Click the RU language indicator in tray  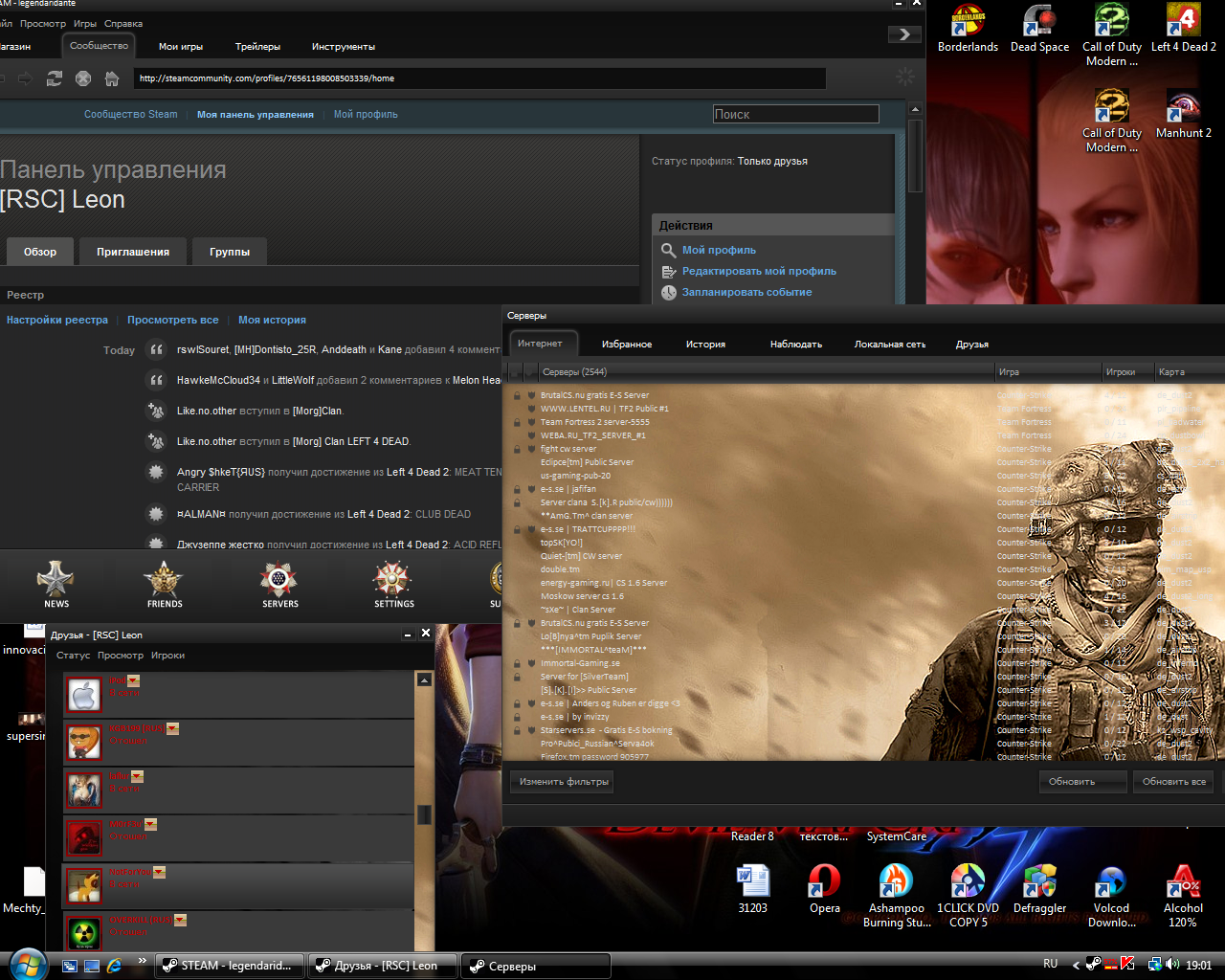(1050, 964)
